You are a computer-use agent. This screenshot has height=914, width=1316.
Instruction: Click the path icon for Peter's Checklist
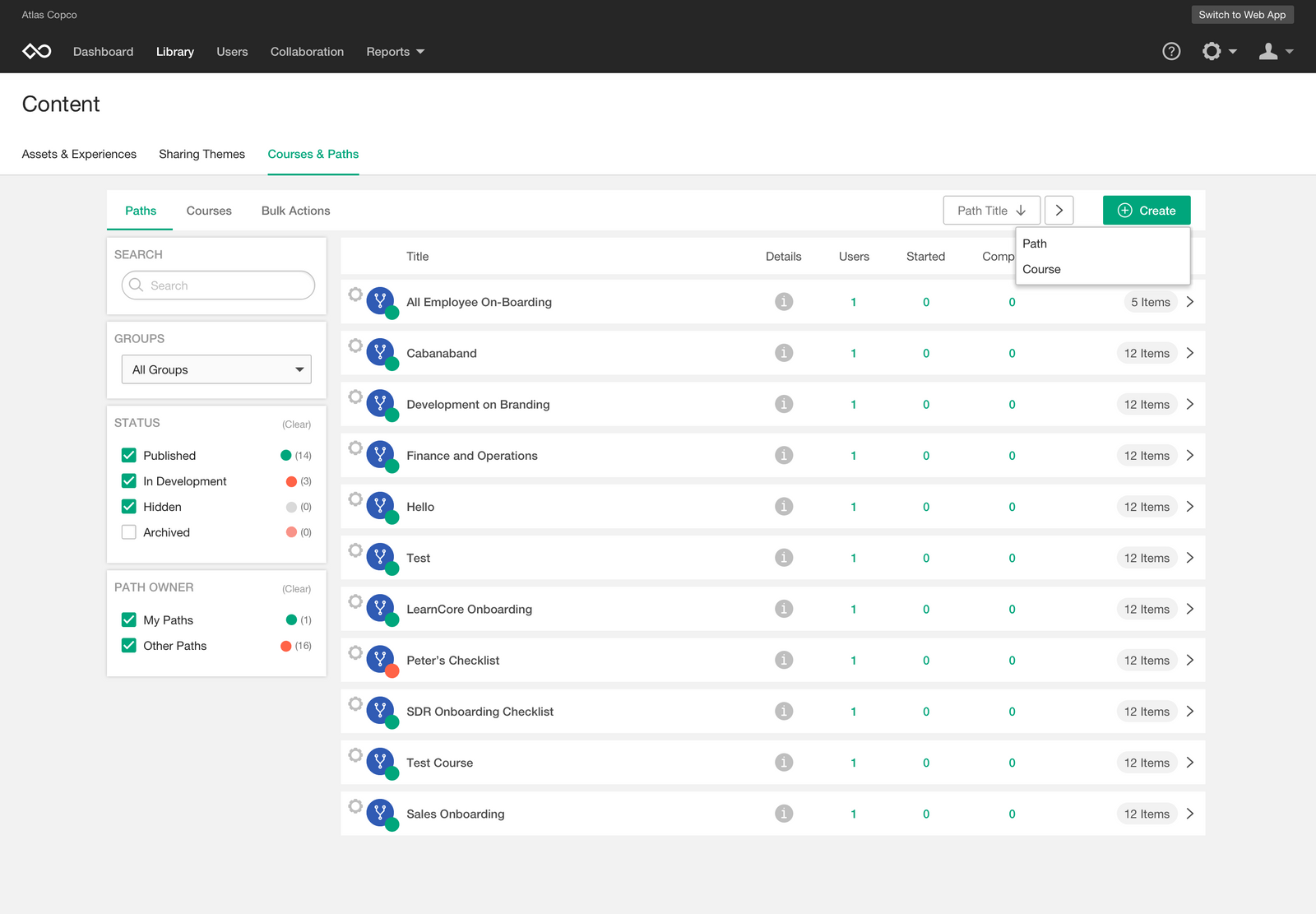point(380,659)
